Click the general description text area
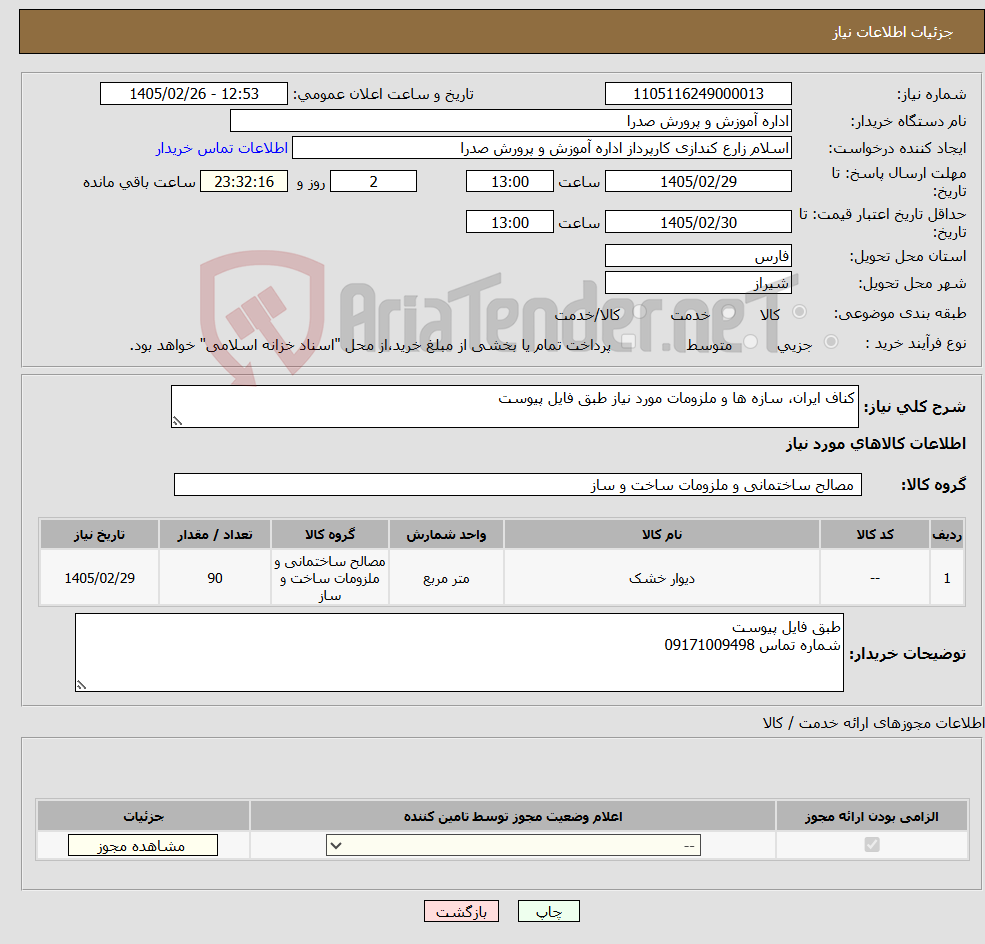The width and height of the screenshot is (985, 944). (x=514, y=406)
